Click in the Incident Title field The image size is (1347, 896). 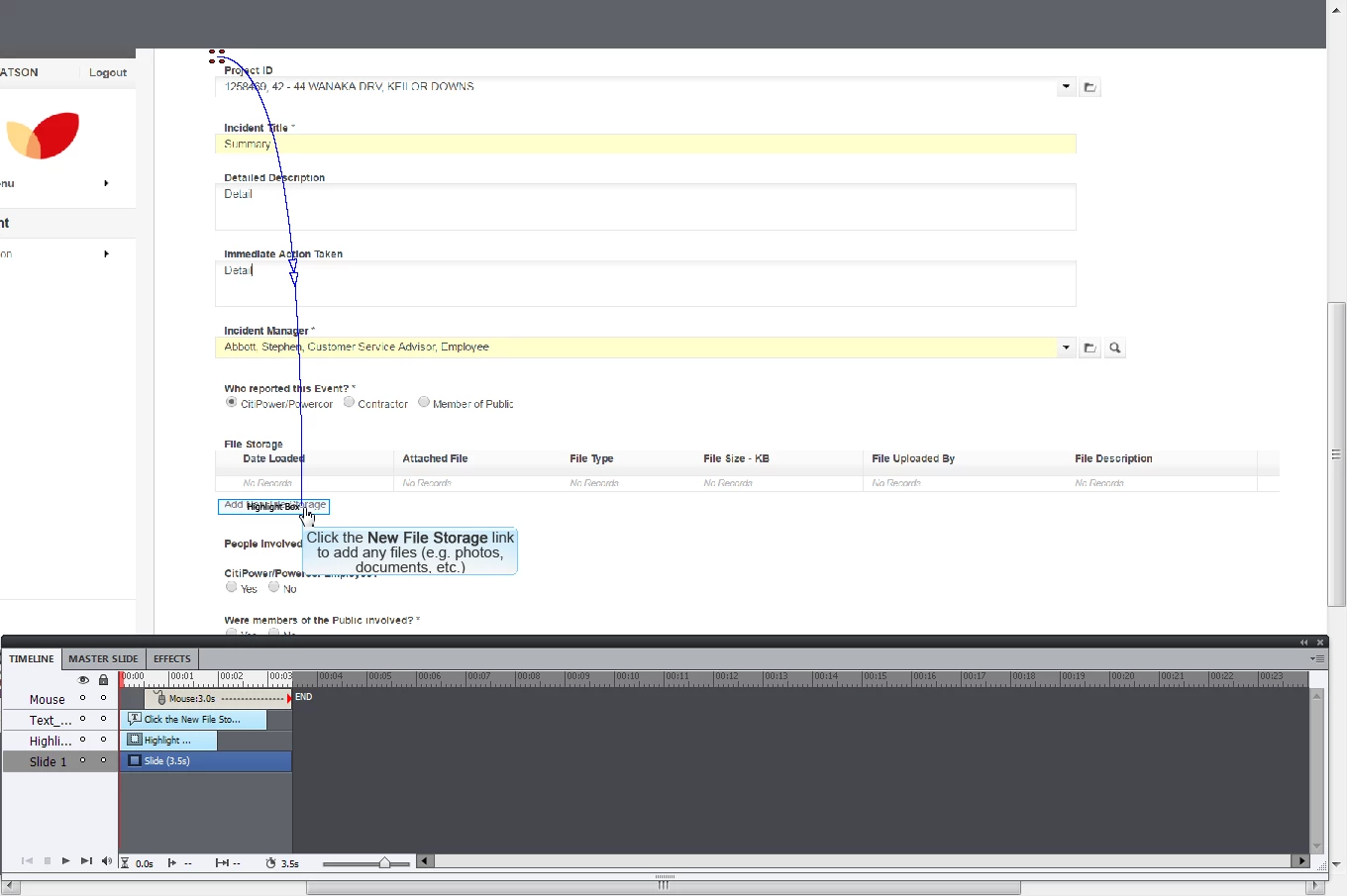click(x=646, y=145)
